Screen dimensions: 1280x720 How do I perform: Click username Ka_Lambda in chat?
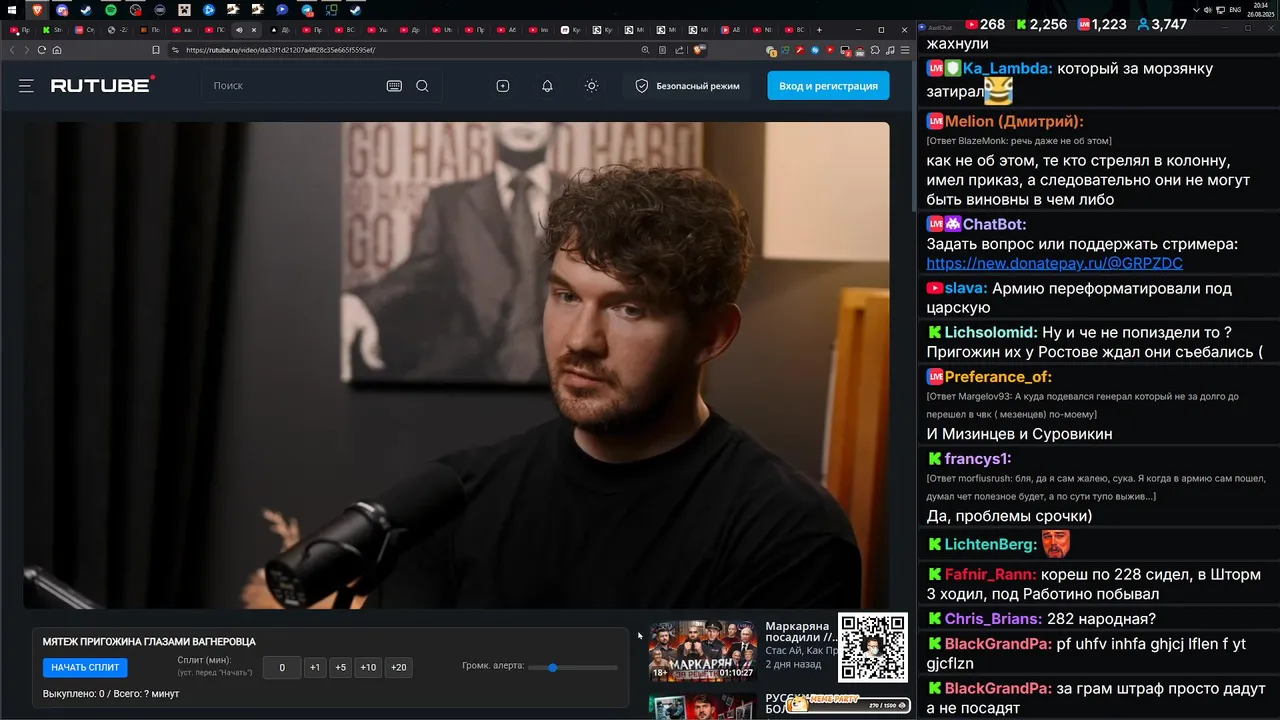pyautogui.click(x=1007, y=69)
